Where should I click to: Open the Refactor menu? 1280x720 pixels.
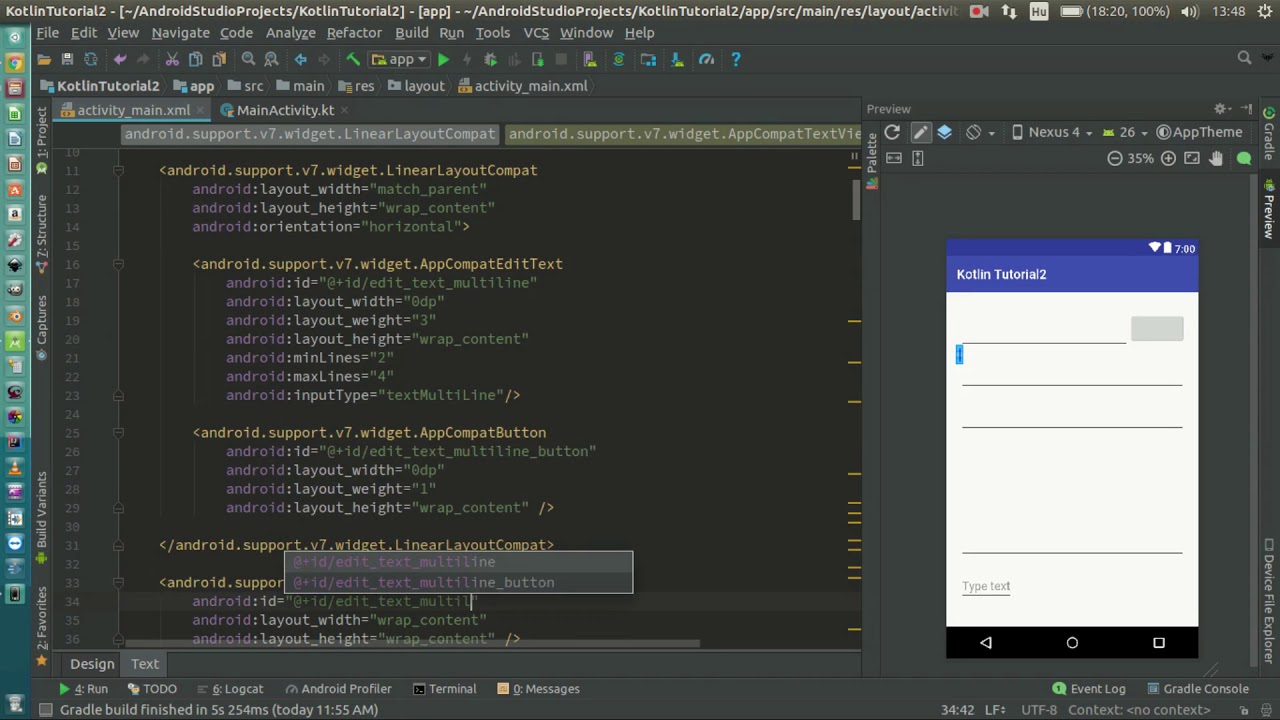(x=354, y=33)
